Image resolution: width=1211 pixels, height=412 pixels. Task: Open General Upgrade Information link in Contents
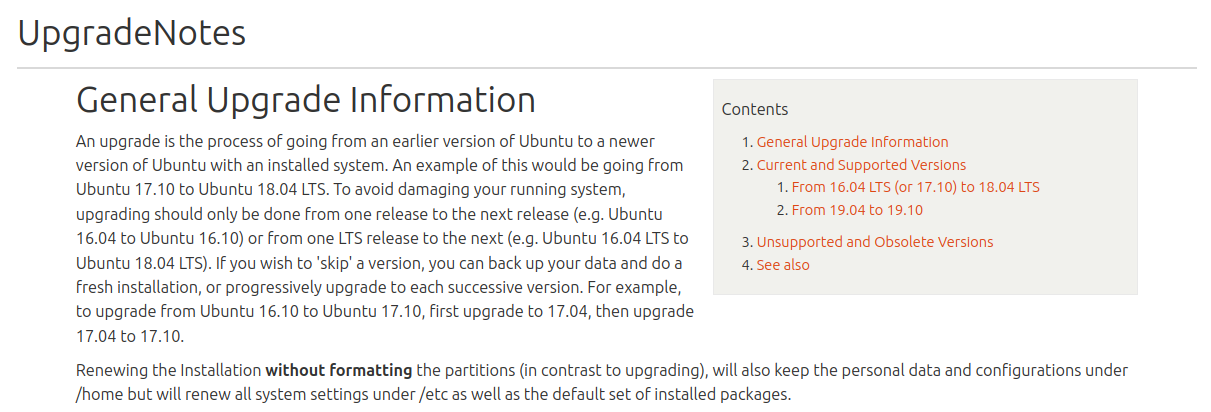click(x=852, y=142)
